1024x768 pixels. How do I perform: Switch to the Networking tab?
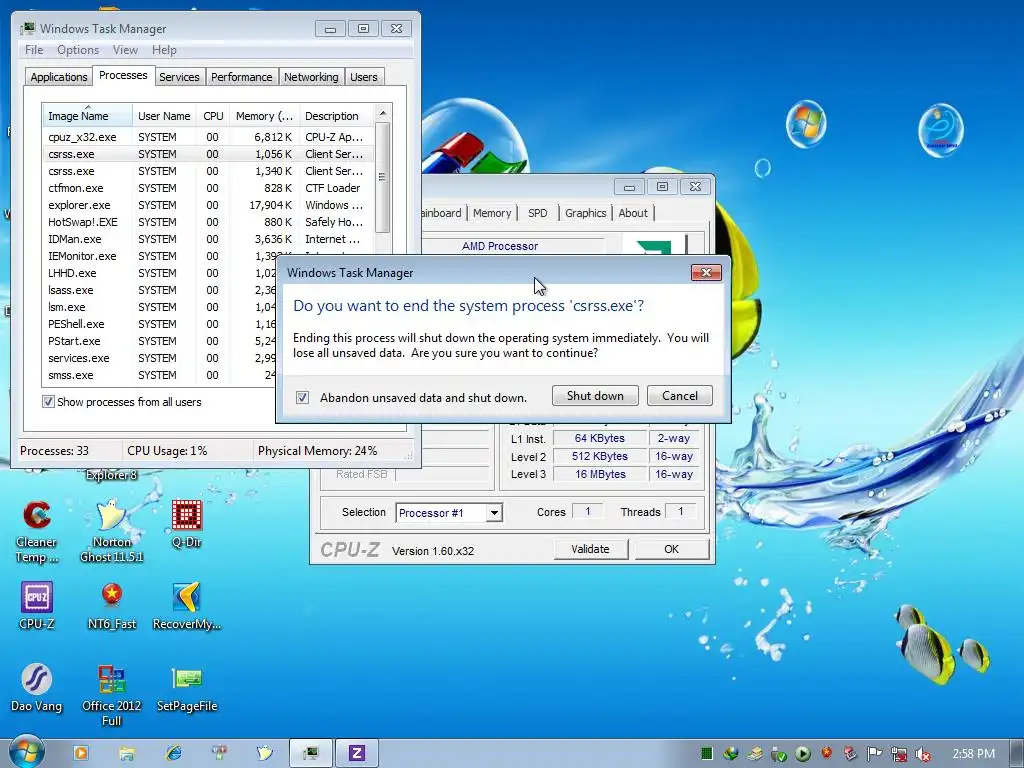point(311,77)
